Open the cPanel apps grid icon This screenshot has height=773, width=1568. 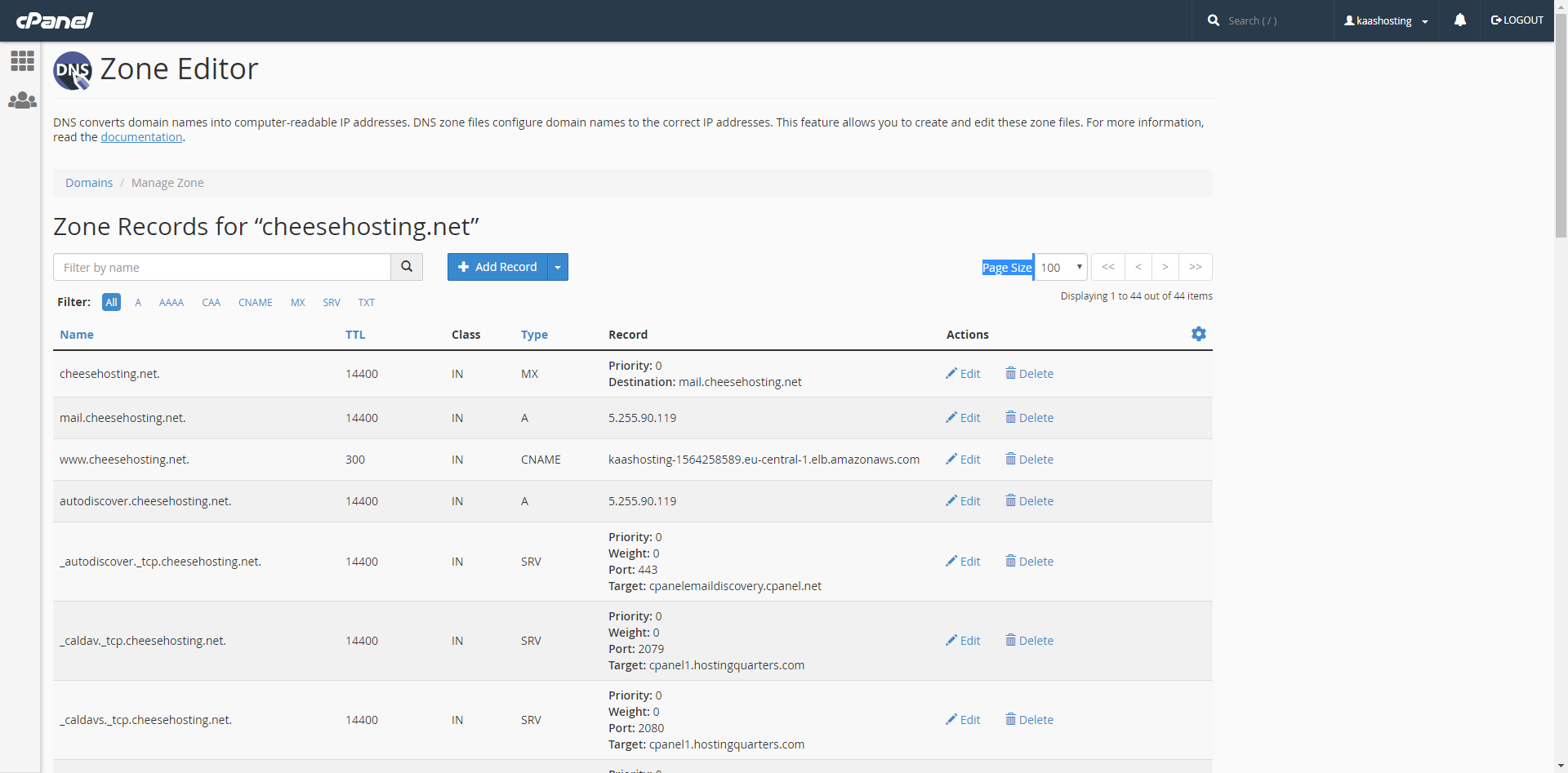click(22, 60)
